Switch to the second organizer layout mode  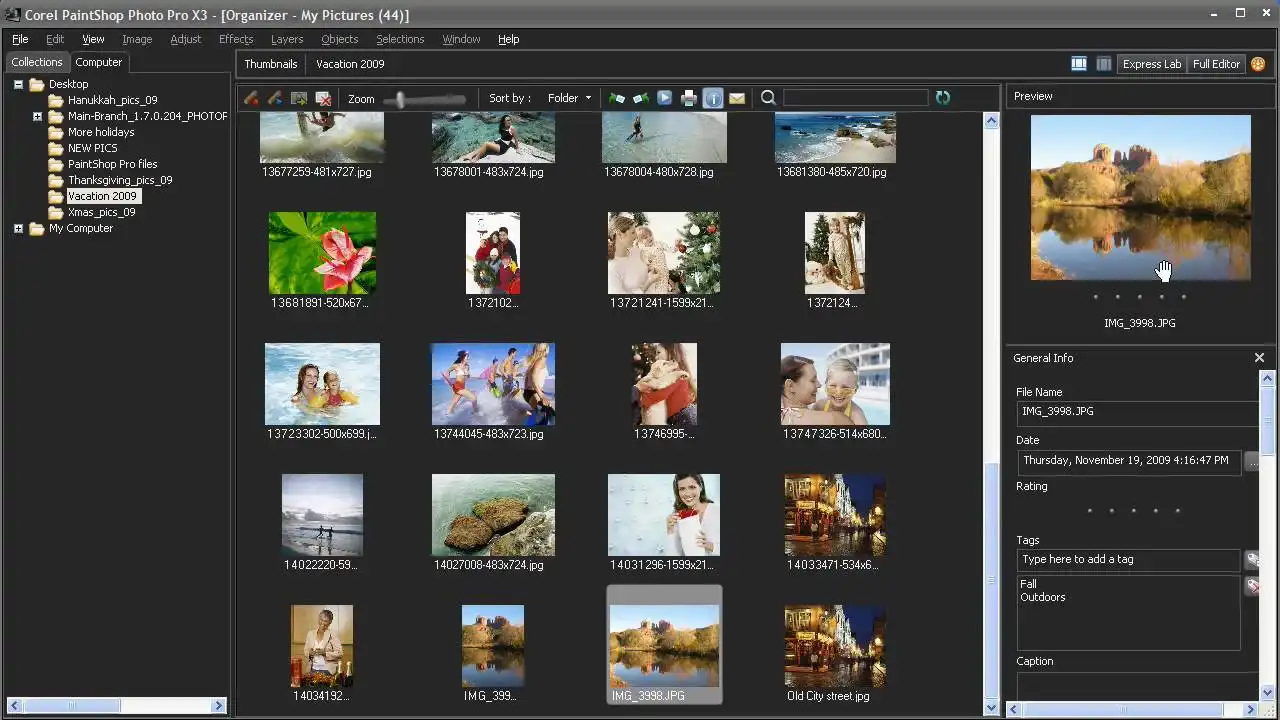[x=1103, y=64]
